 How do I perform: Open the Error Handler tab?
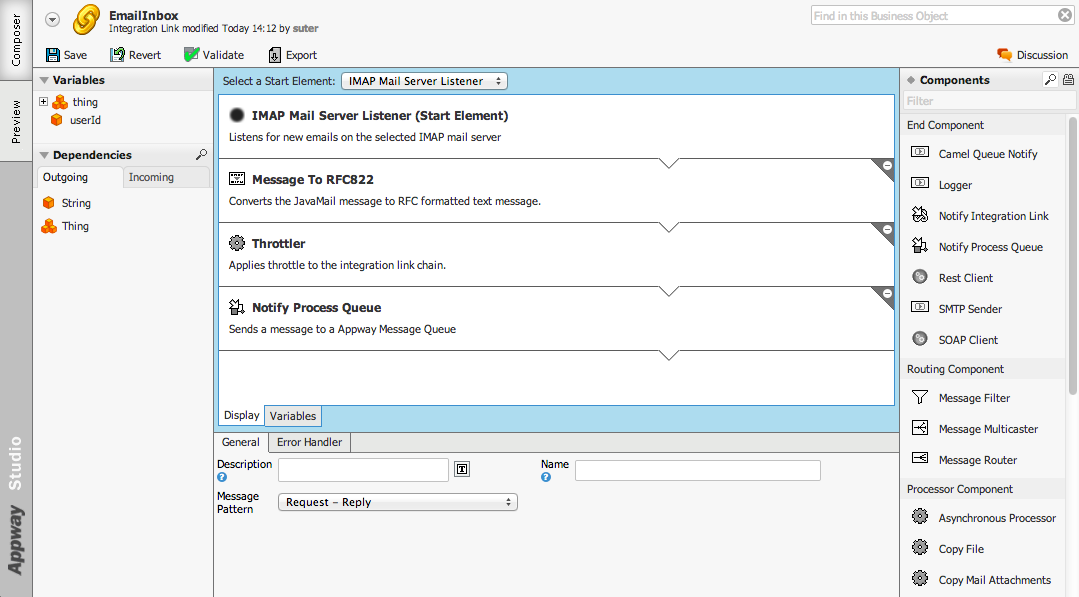[x=310, y=442]
